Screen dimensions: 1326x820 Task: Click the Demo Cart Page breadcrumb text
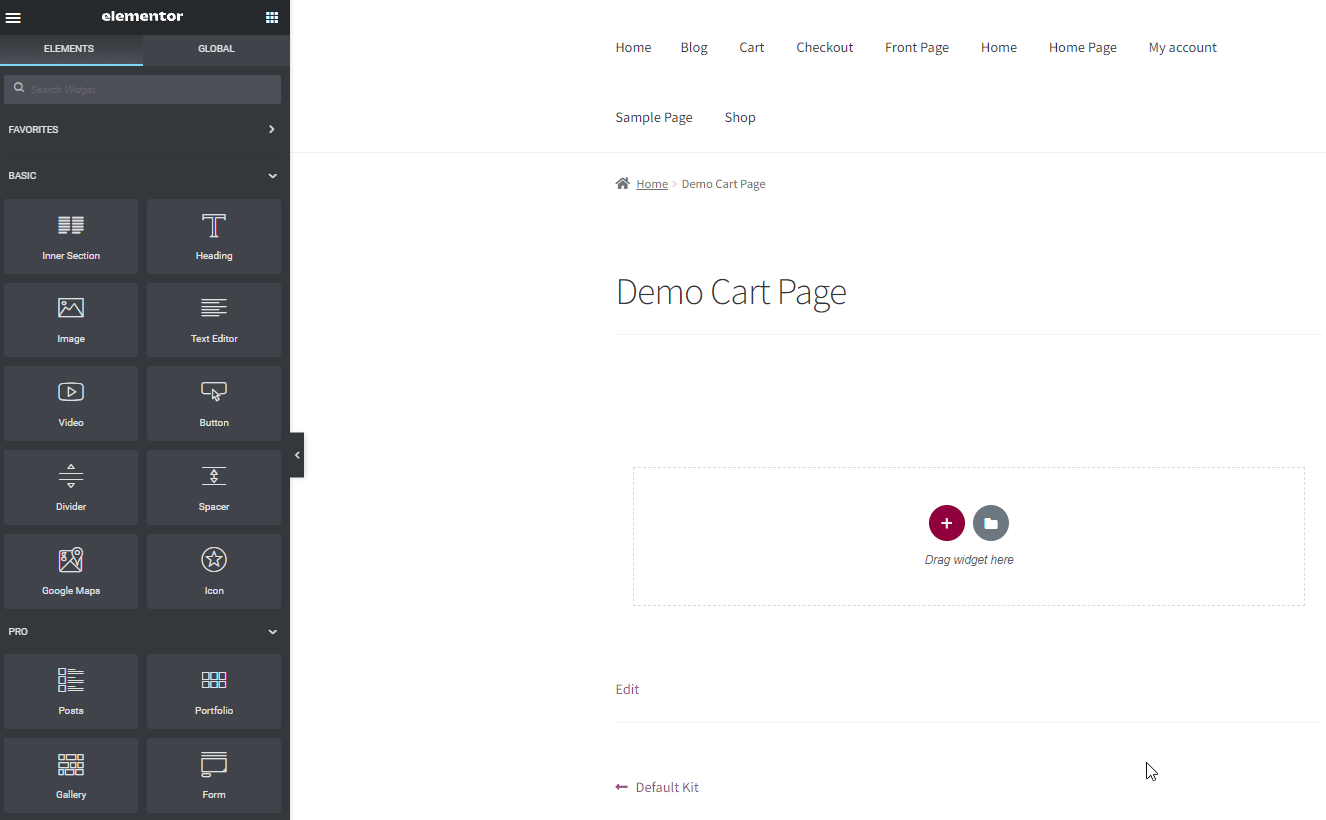(724, 184)
